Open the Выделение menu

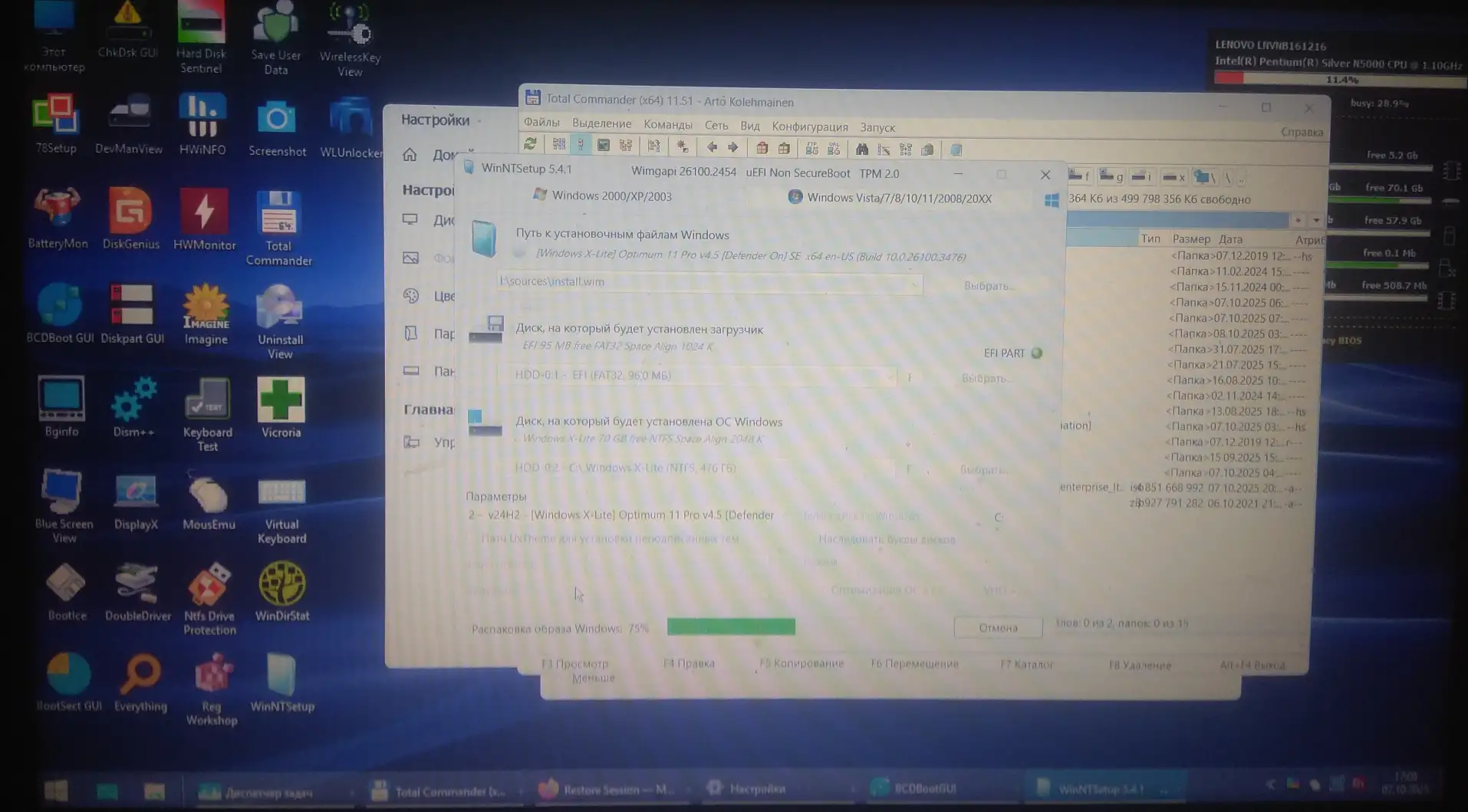602,123
